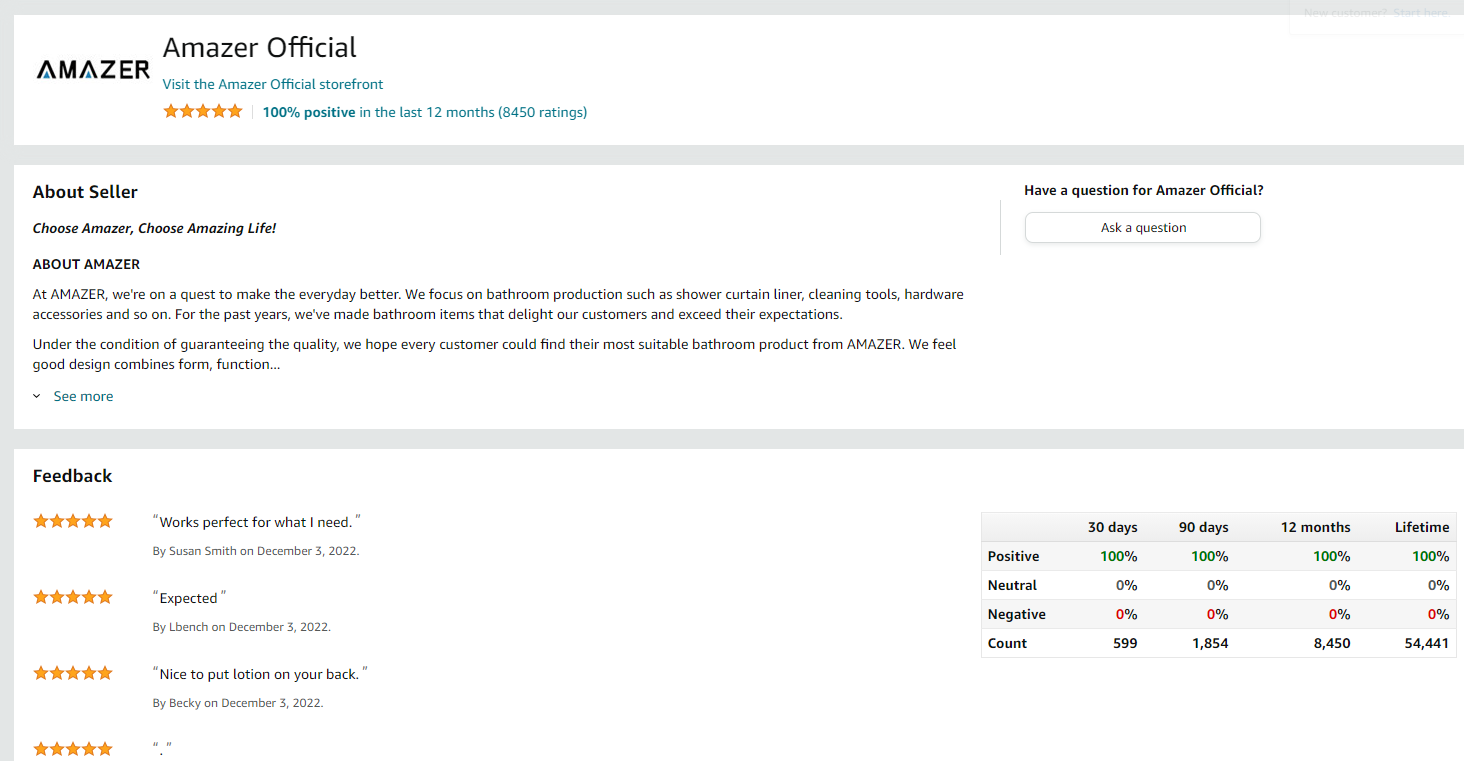Click the Lifetime column header
1464x761 pixels.
click(x=1422, y=527)
